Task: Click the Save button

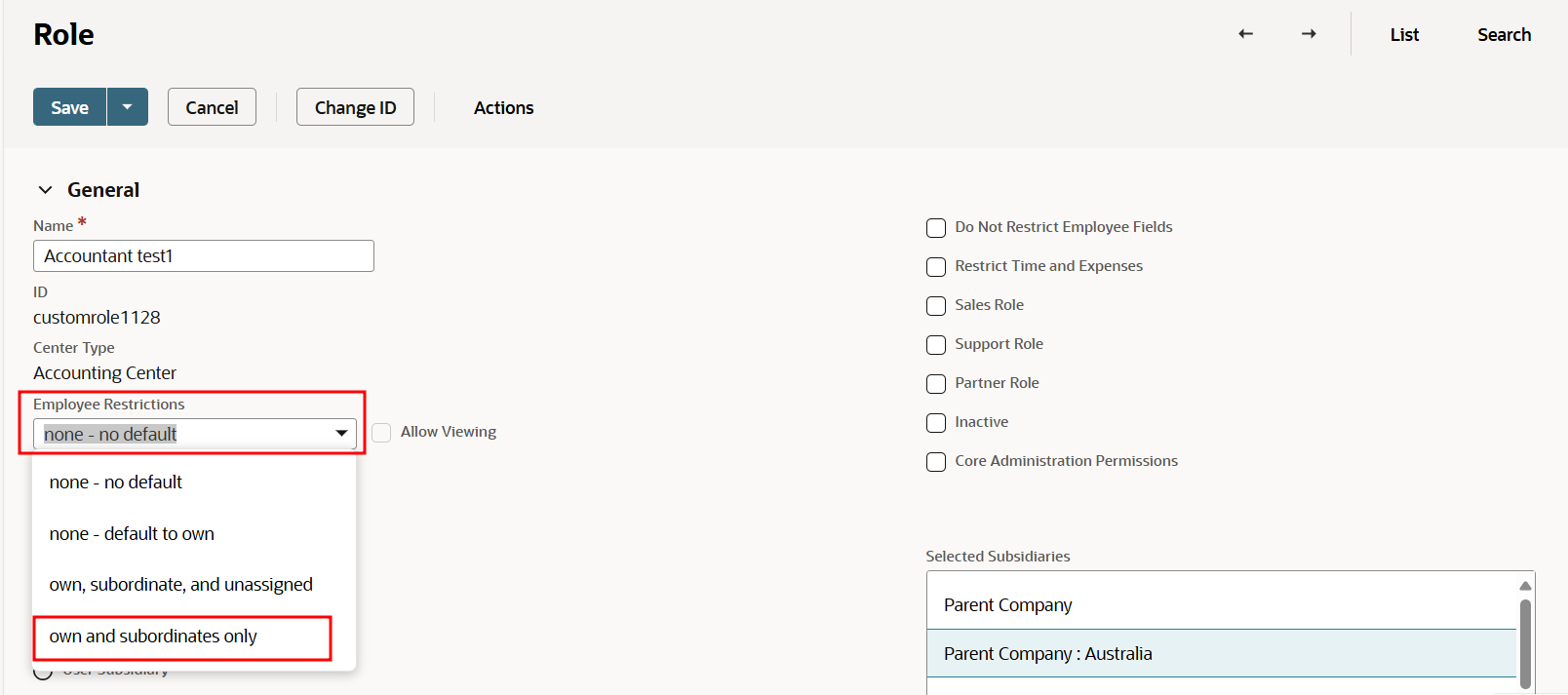Action: click(69, 107)
